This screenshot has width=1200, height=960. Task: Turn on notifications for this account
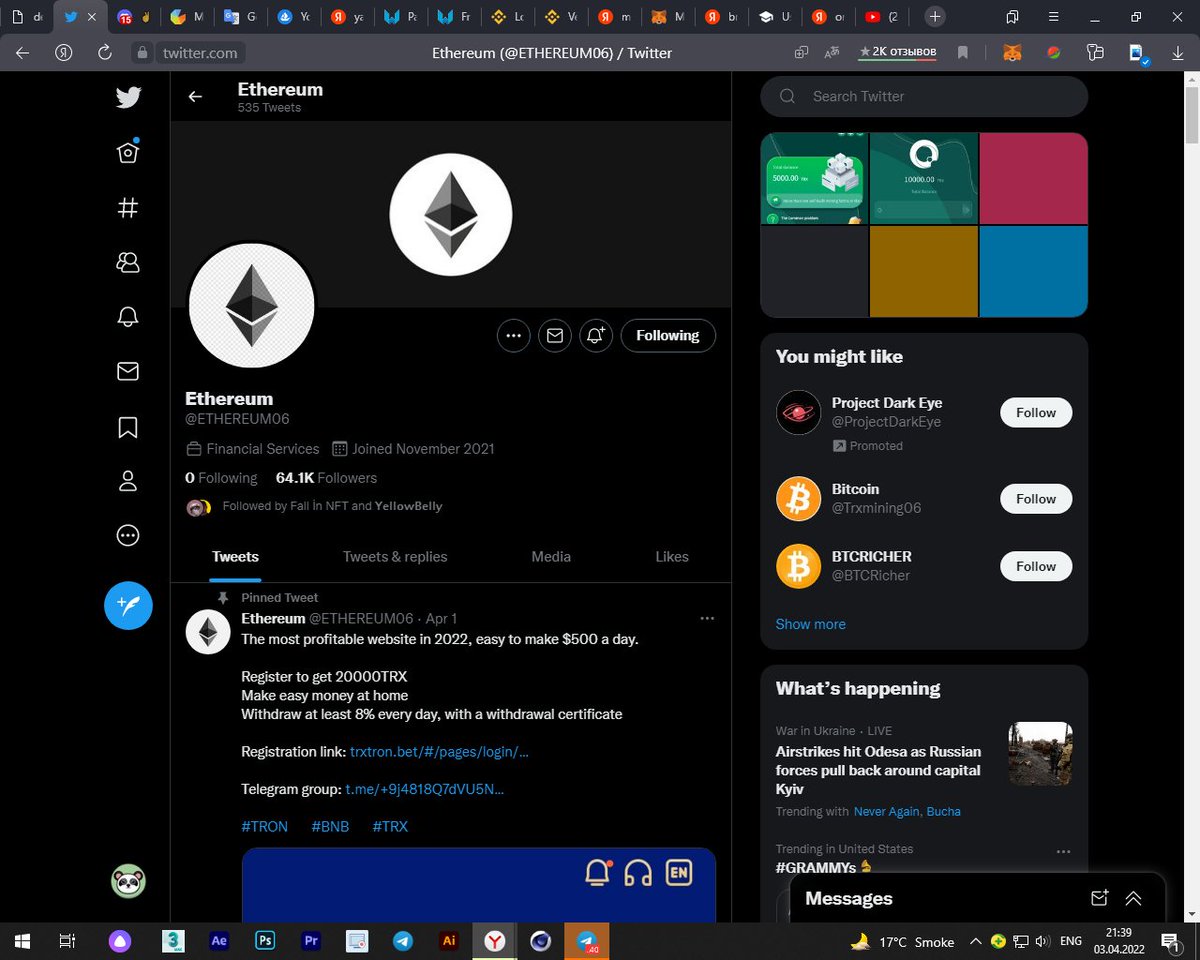pyautogui.click(x=596, y=336)
